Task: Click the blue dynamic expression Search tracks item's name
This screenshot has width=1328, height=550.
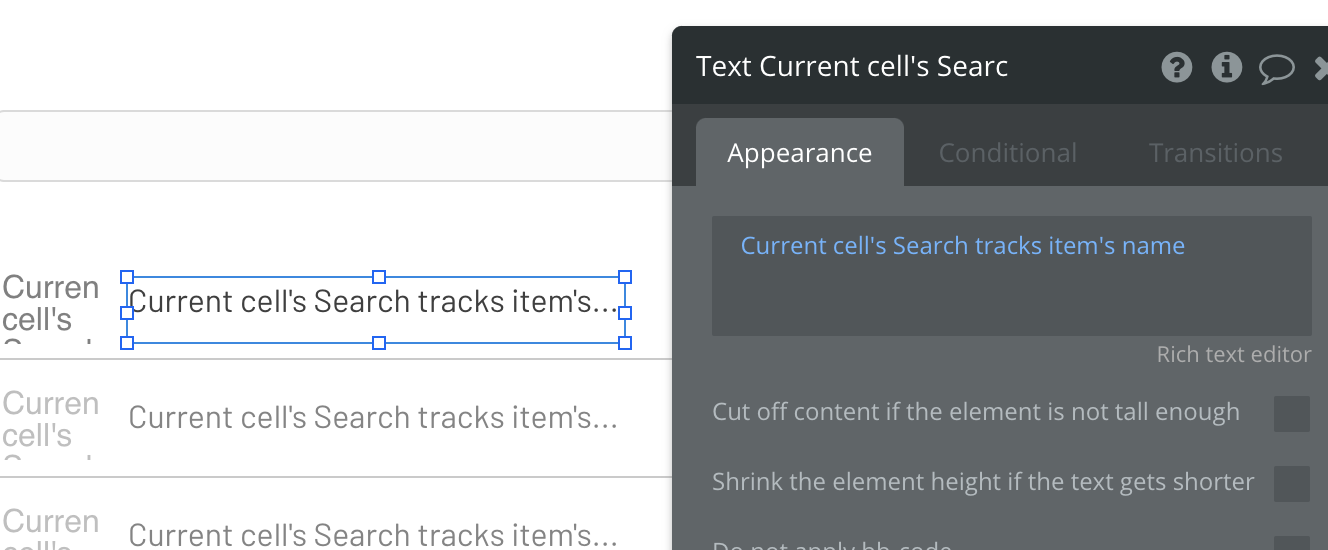Action: click(x=962, y=246)
